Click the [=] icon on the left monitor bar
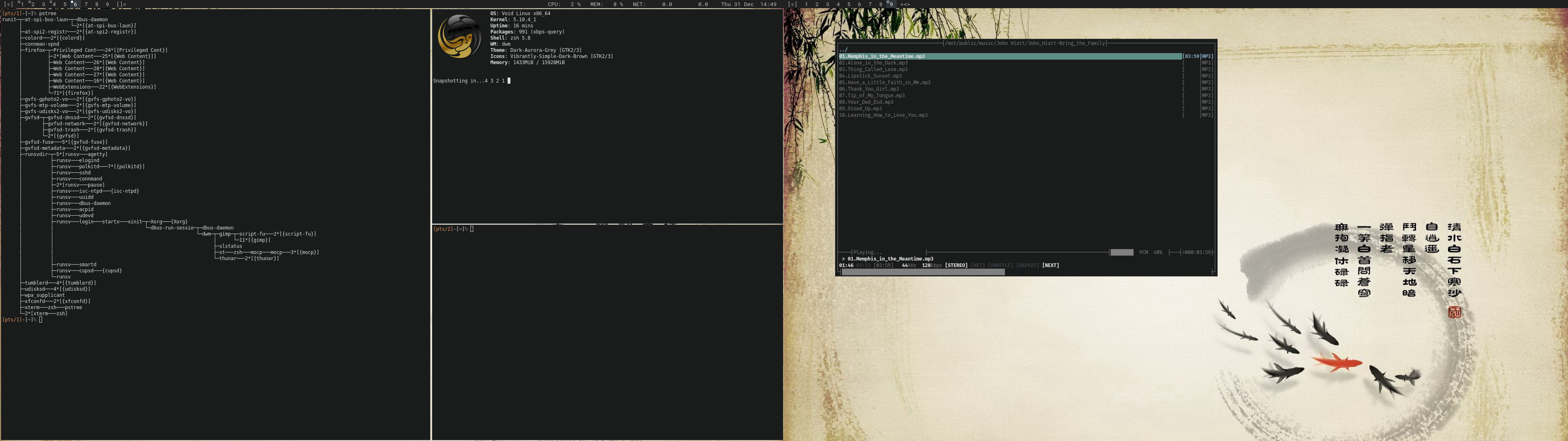Viewport: 1568px width, 441px height. (9, 4)
